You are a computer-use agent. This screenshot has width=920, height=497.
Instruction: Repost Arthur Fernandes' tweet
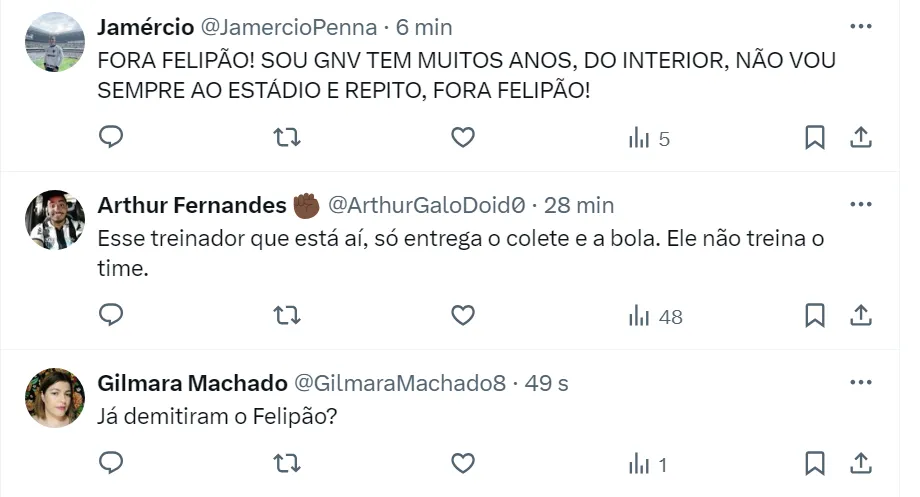coord(287,316)
